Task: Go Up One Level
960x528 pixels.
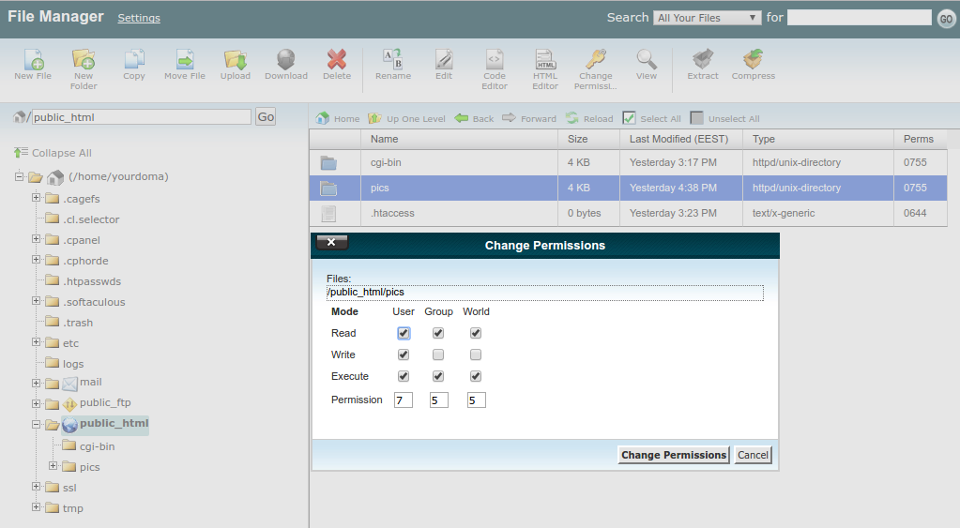Action: click(407, 118)
